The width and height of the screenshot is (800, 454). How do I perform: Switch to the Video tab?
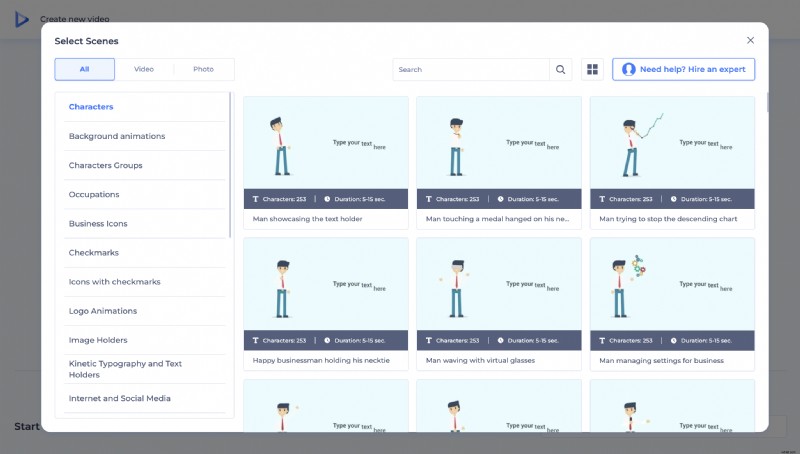(x=144, y=69)
